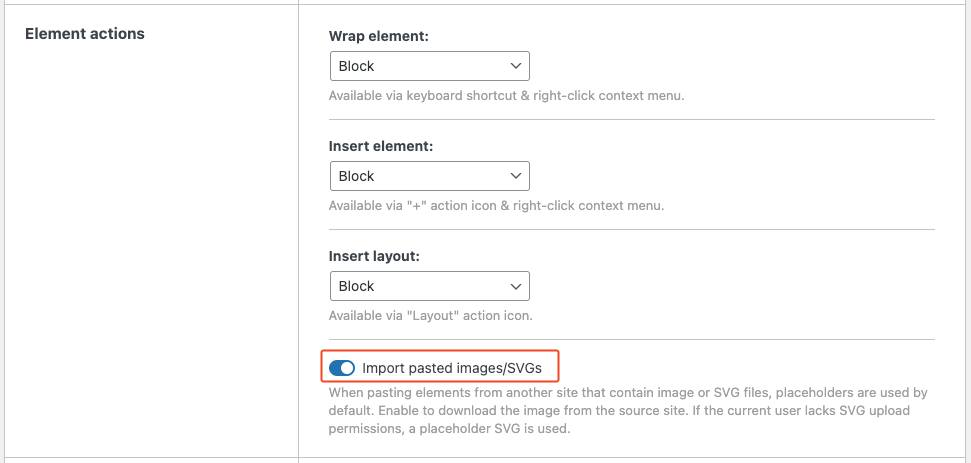971x463 pixels.
Task: Click the 'Block' value in Insert element select
Action: click(x=356, y=176)
